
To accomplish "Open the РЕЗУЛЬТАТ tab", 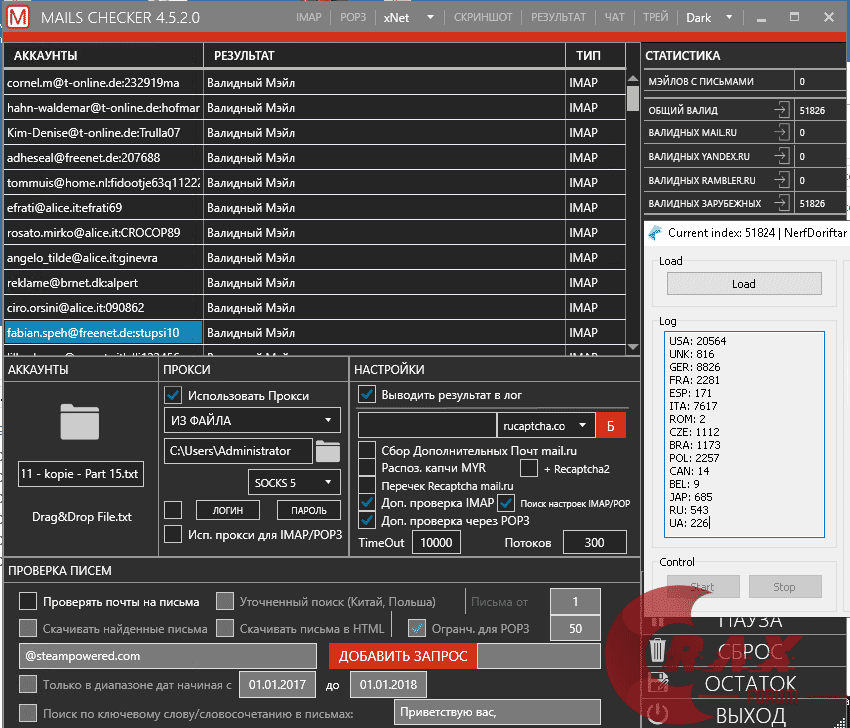I will point(558,17).
